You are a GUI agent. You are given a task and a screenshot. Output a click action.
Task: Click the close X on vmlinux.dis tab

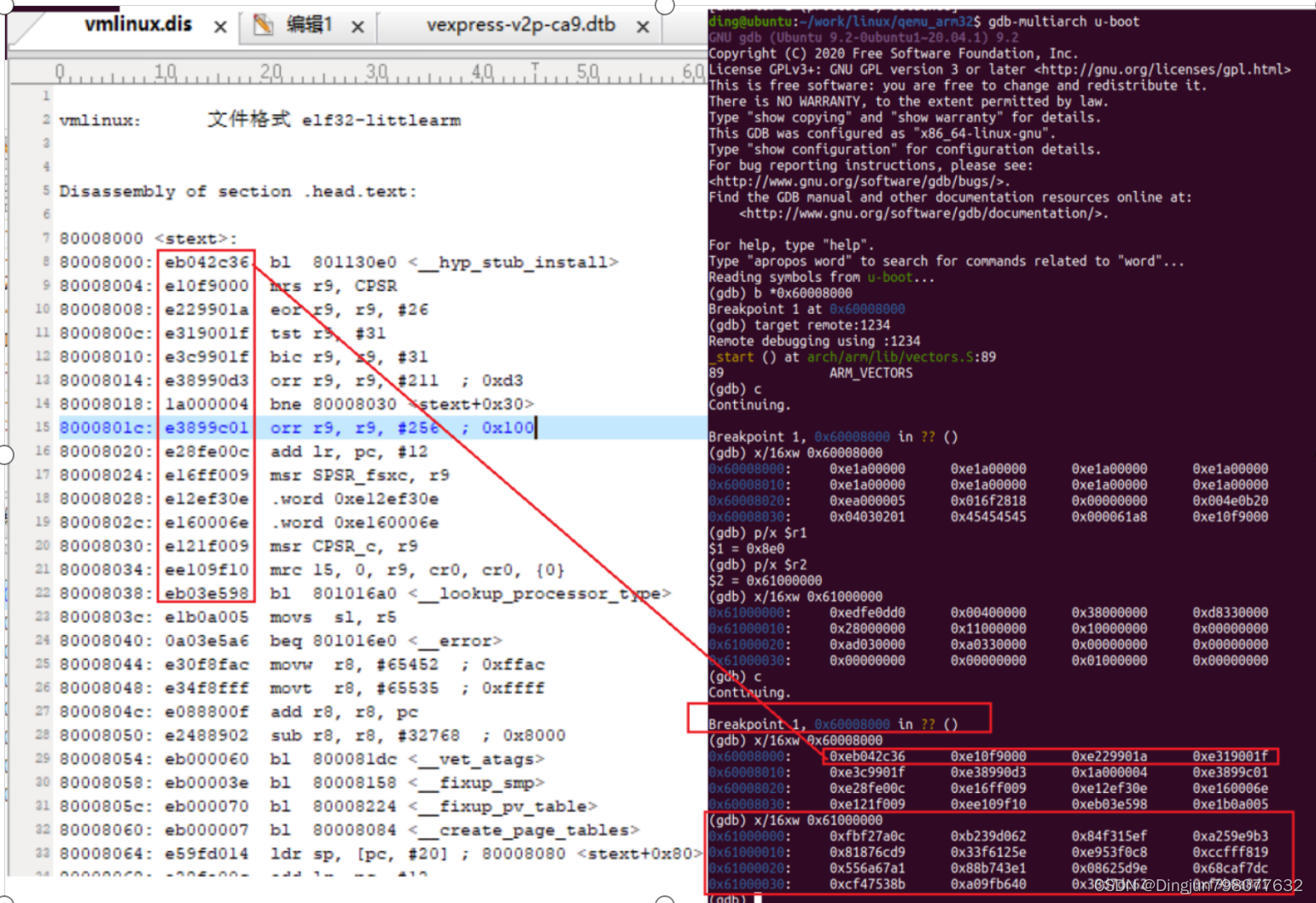pyautogui.click(x=219, y=26)
